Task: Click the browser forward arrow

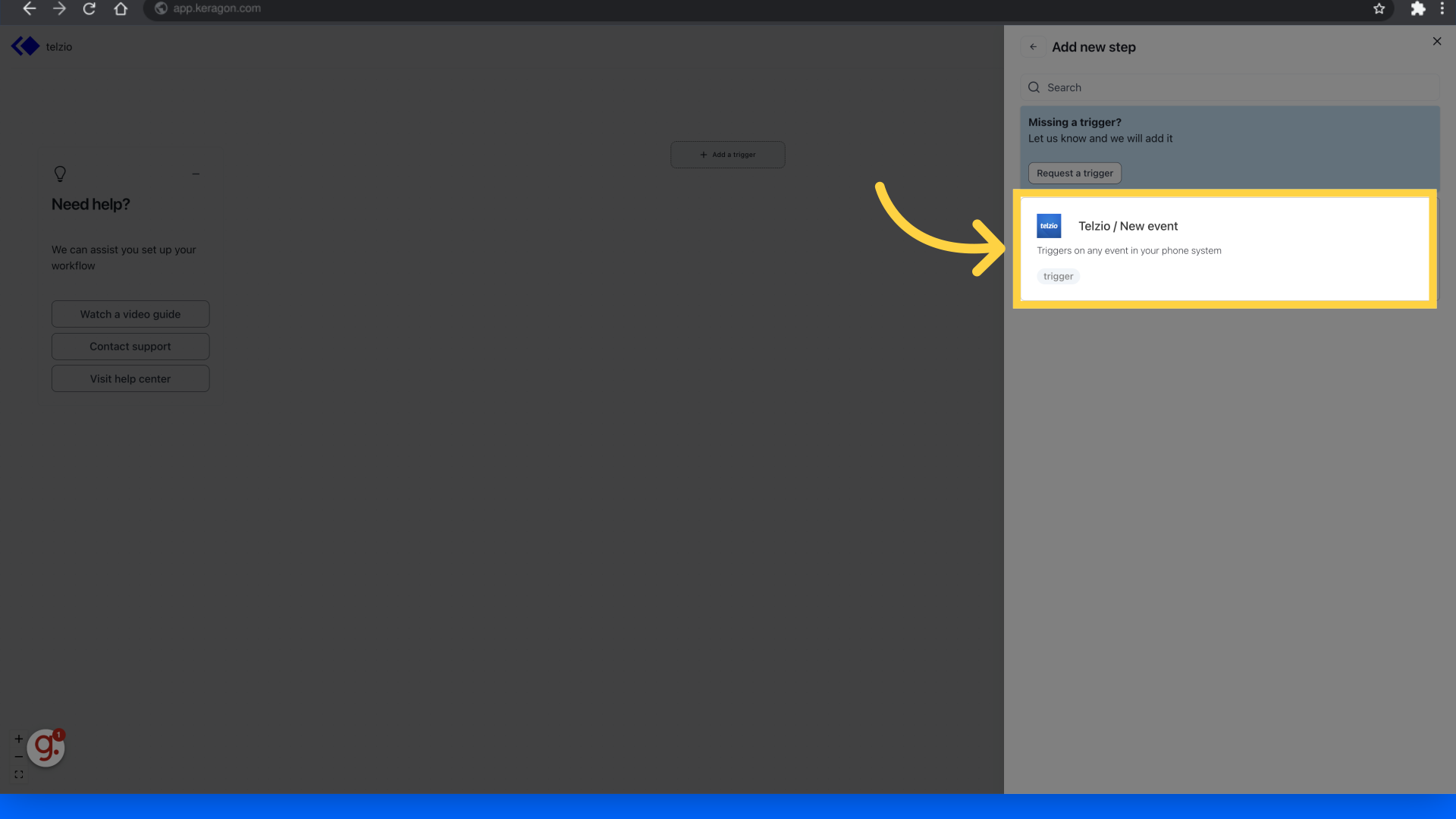Action: tap(59, 8)
